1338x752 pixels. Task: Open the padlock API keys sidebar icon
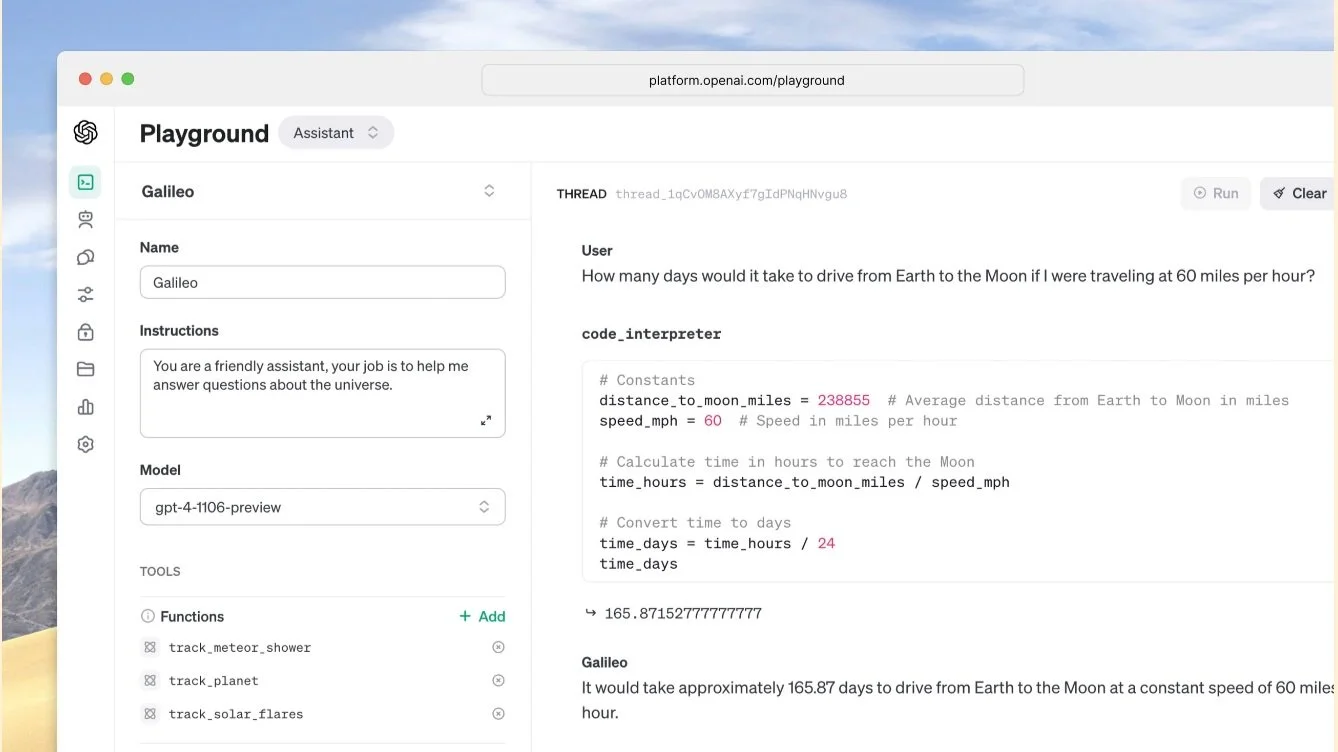pos(85,332)
